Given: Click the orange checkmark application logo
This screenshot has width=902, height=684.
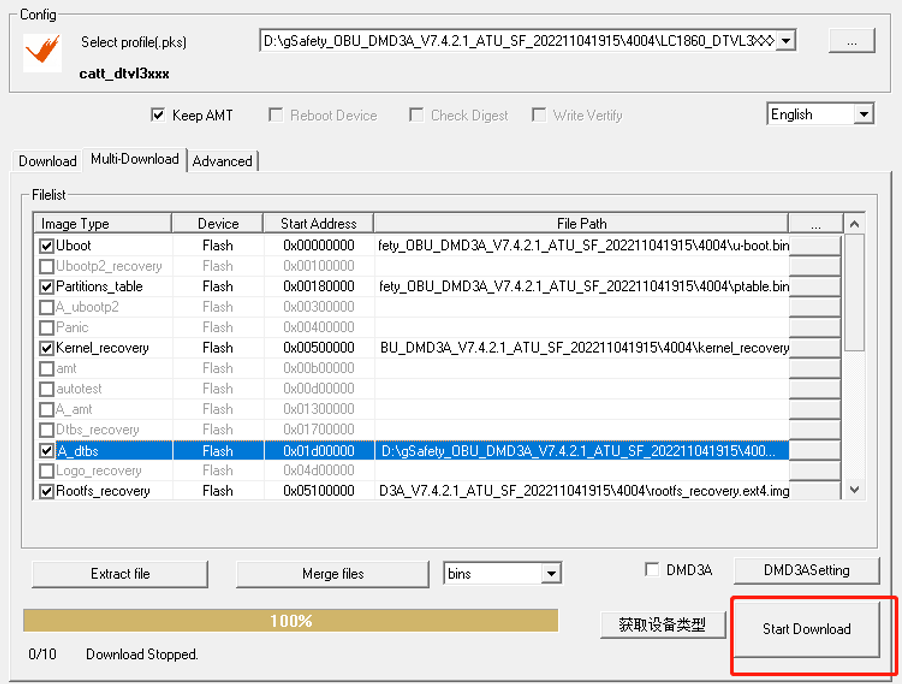Looking at the screenshot, I should (x=42, y=51).
